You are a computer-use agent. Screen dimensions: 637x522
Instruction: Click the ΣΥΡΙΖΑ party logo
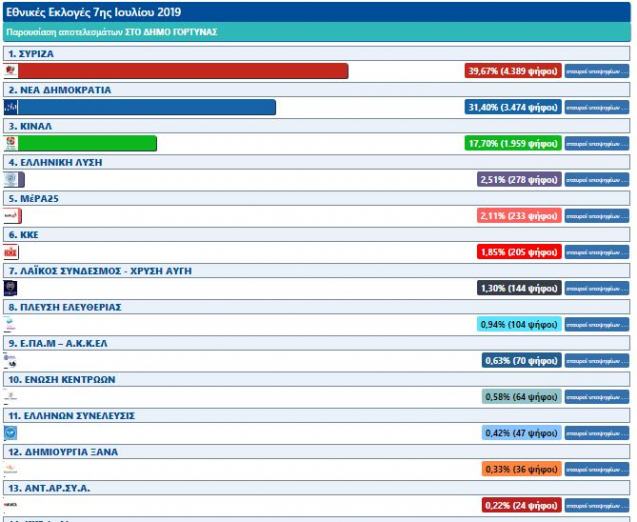11,71
